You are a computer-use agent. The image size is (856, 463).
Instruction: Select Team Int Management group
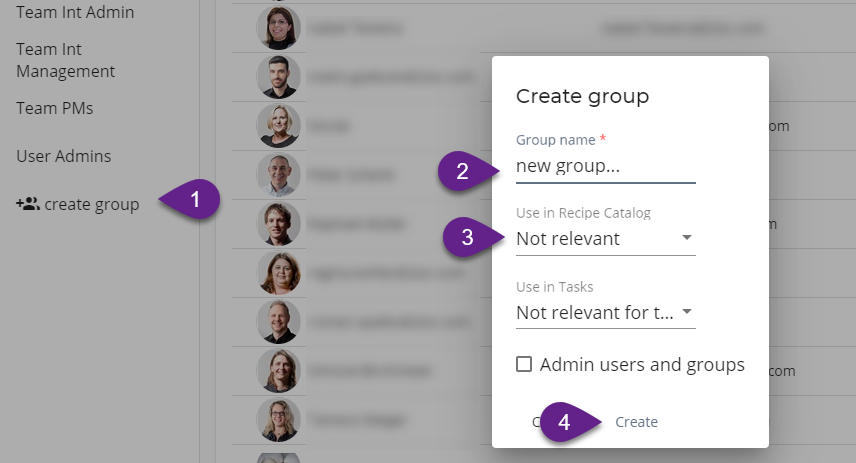66,60
